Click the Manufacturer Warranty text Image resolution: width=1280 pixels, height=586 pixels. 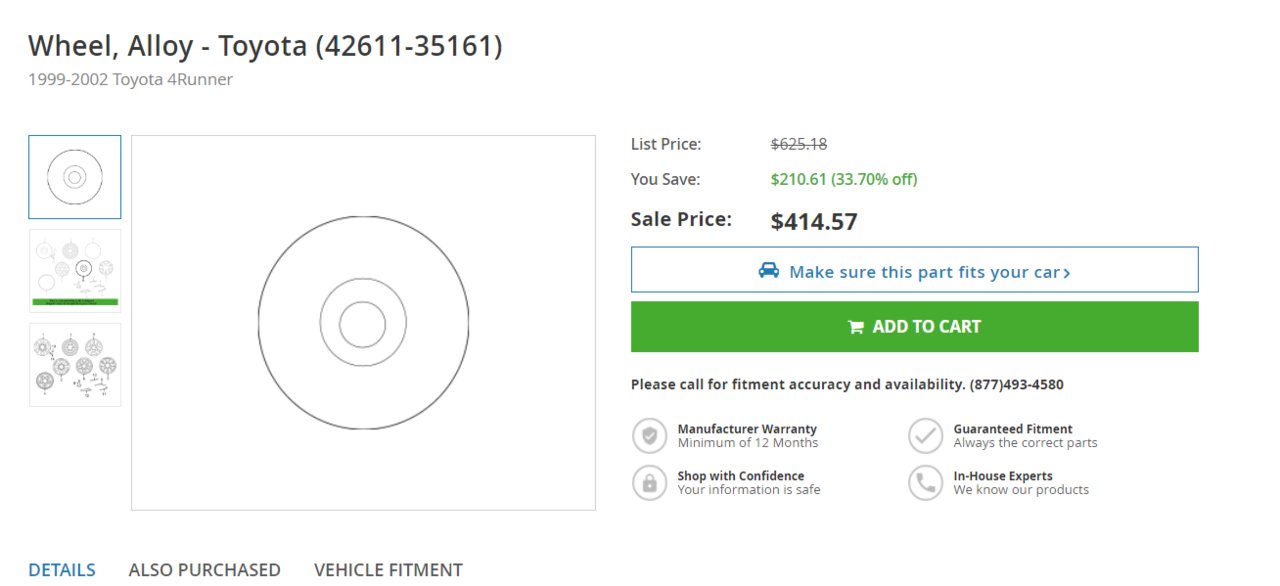(747, 429)
